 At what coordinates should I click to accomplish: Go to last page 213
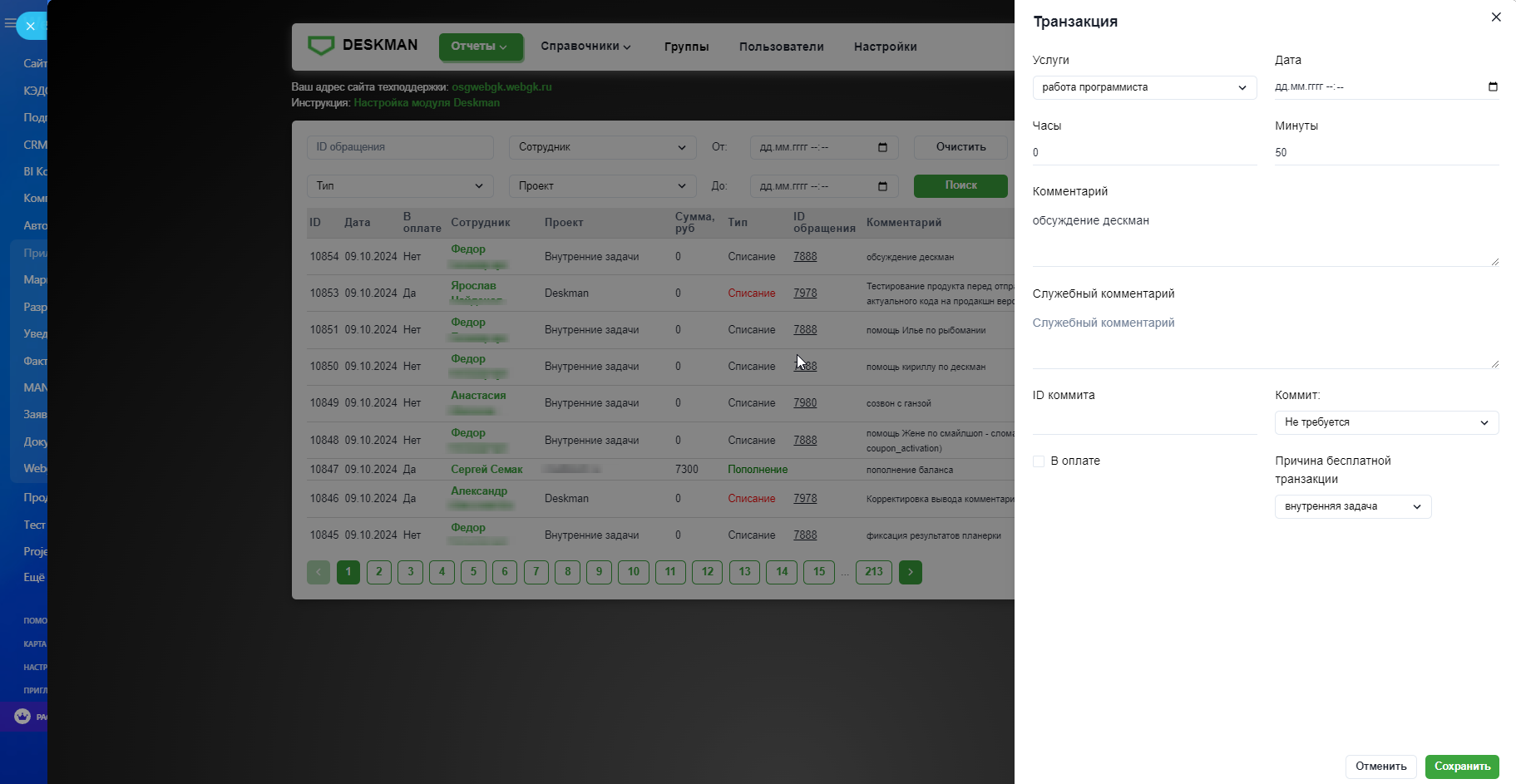tap(874, 572)
